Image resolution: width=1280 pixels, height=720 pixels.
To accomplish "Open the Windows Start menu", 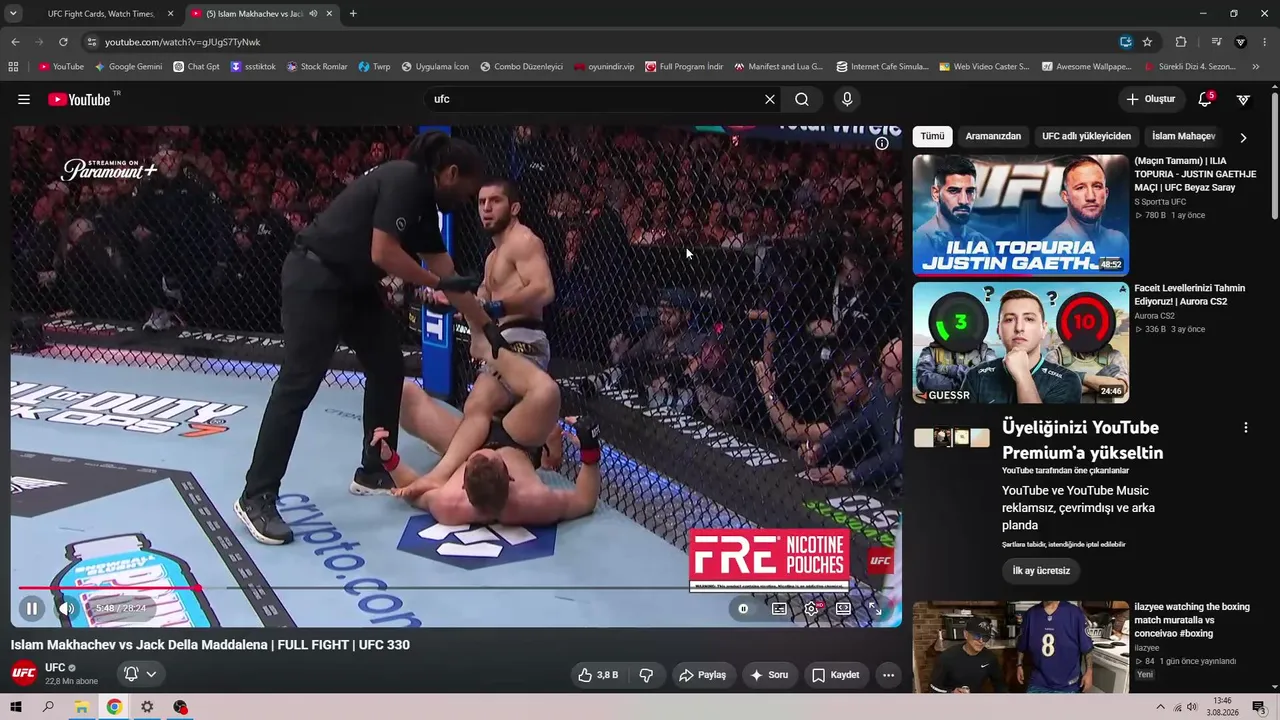I will click(x=16, y=707).
